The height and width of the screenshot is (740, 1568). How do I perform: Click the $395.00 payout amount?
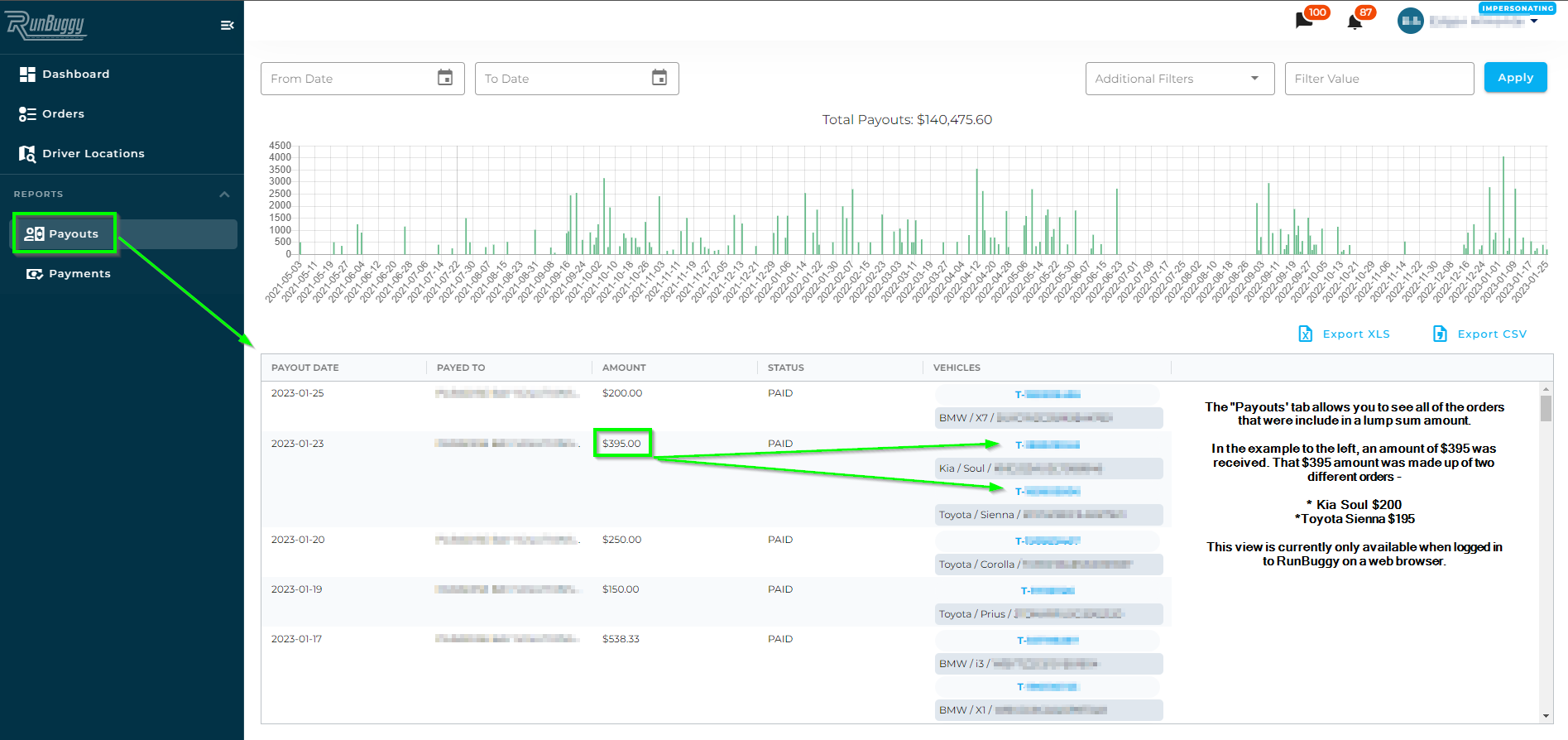click(621, 444)
